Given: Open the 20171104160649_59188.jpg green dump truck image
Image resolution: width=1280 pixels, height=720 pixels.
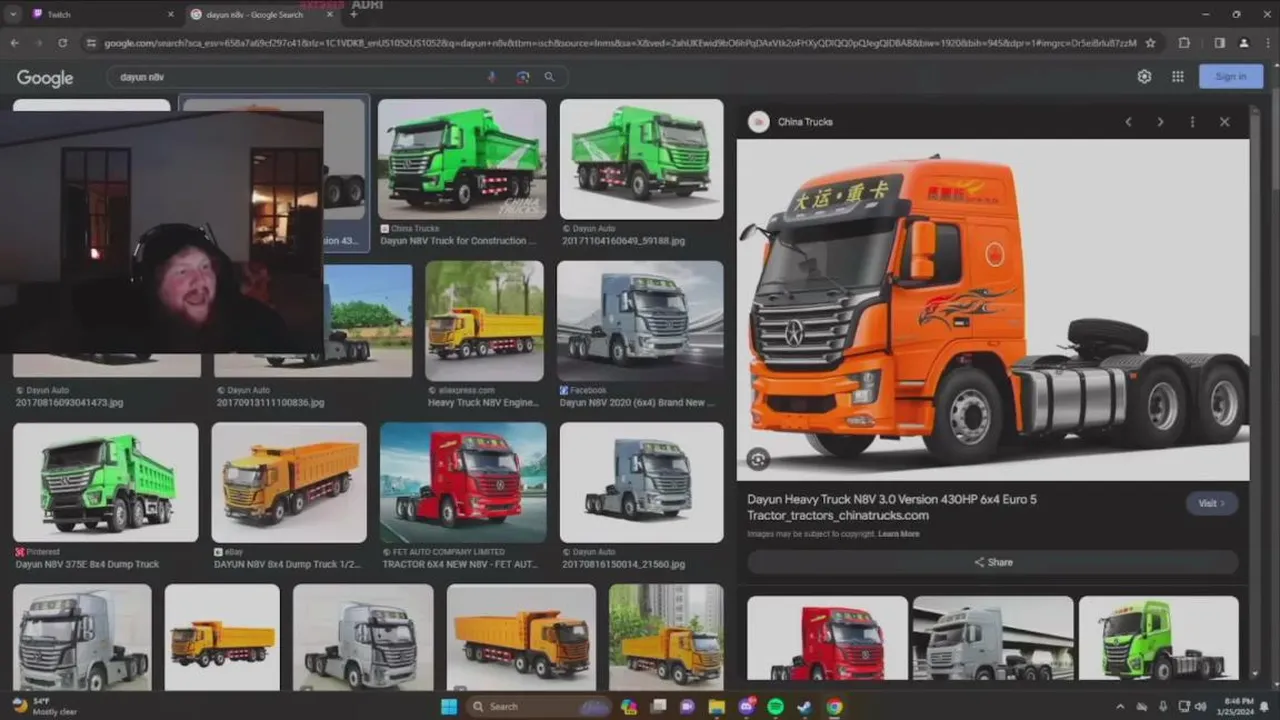Looking at the screenshot, I should click(x=641, y=159).
